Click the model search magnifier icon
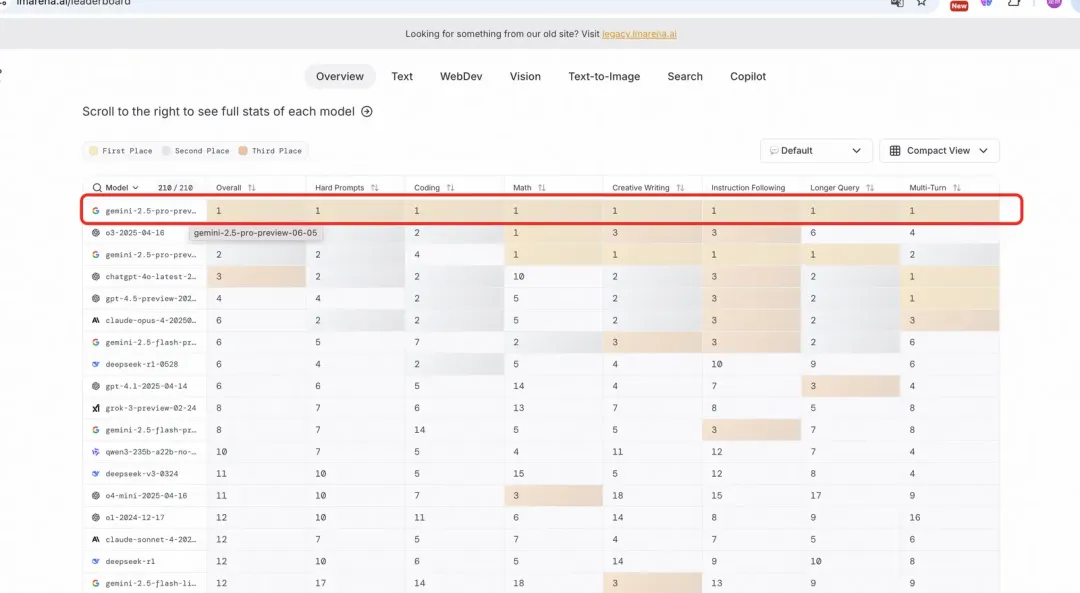 click(x=97, y=188)
